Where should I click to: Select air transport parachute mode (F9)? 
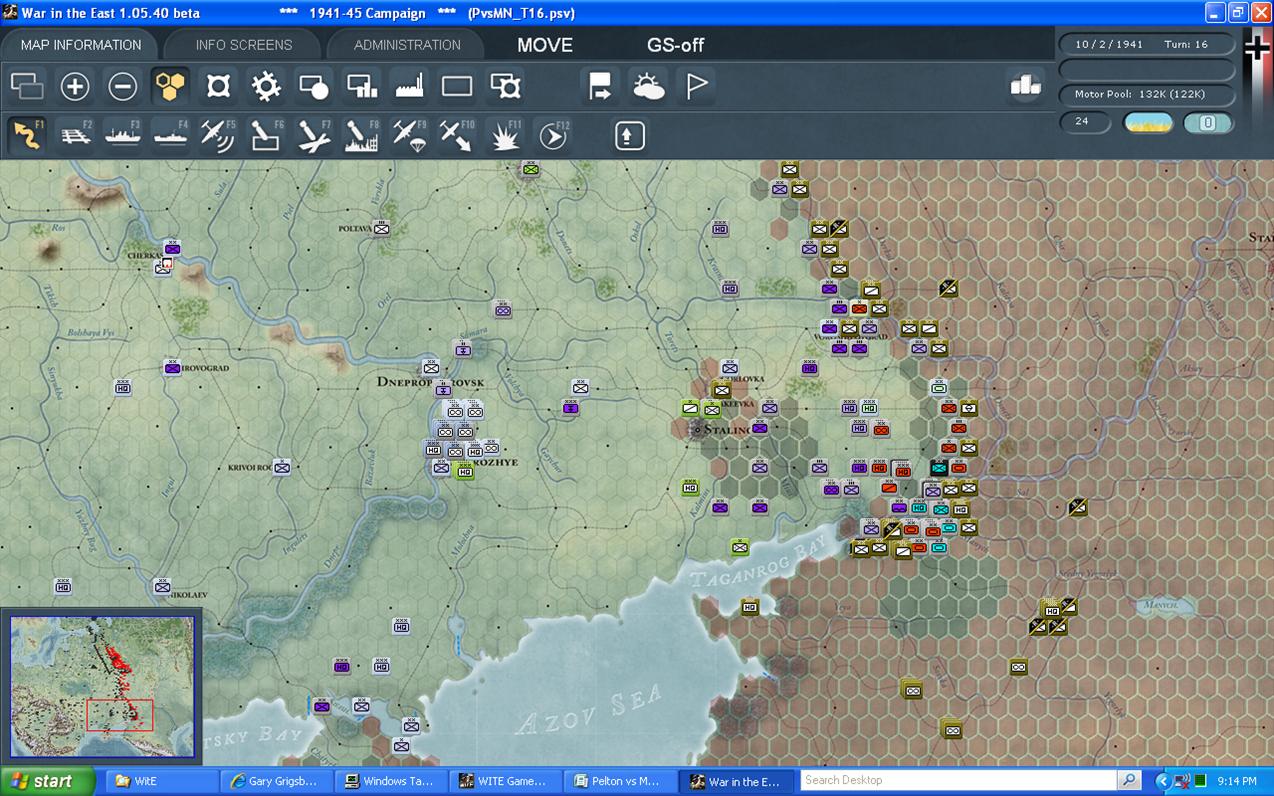(410, 135)
